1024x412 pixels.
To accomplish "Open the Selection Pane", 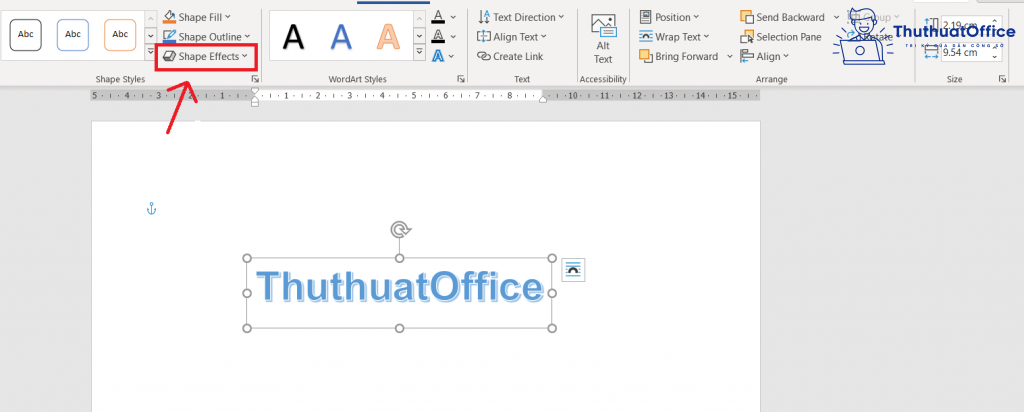I will tap(780, 37).
